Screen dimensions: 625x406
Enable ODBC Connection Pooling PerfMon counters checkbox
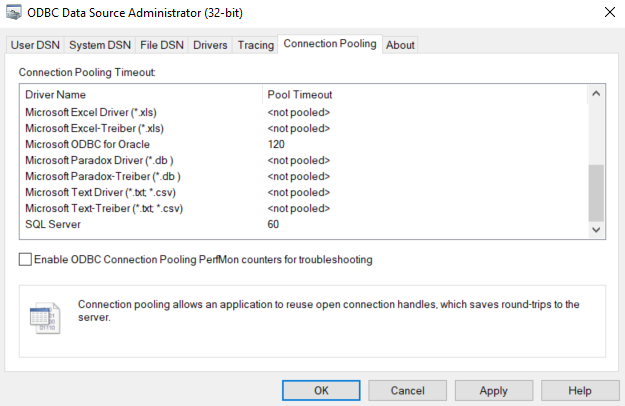26,259
